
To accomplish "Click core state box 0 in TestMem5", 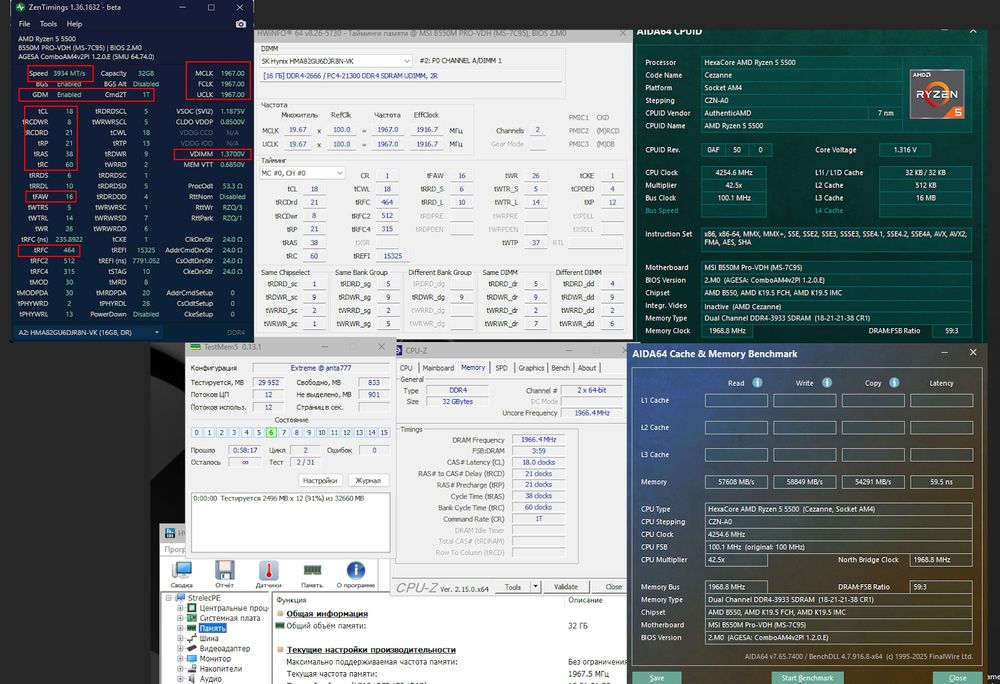I will 196,432.
